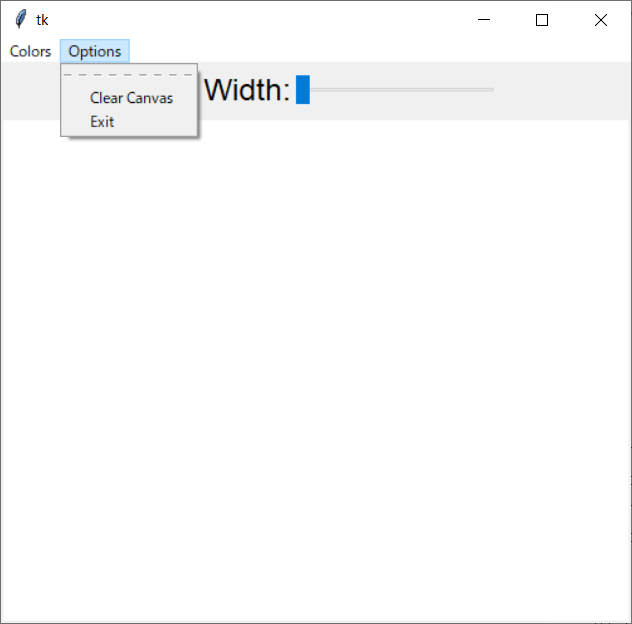Click the dashed tear-off line in menu
632x624 pixels.
129,75
